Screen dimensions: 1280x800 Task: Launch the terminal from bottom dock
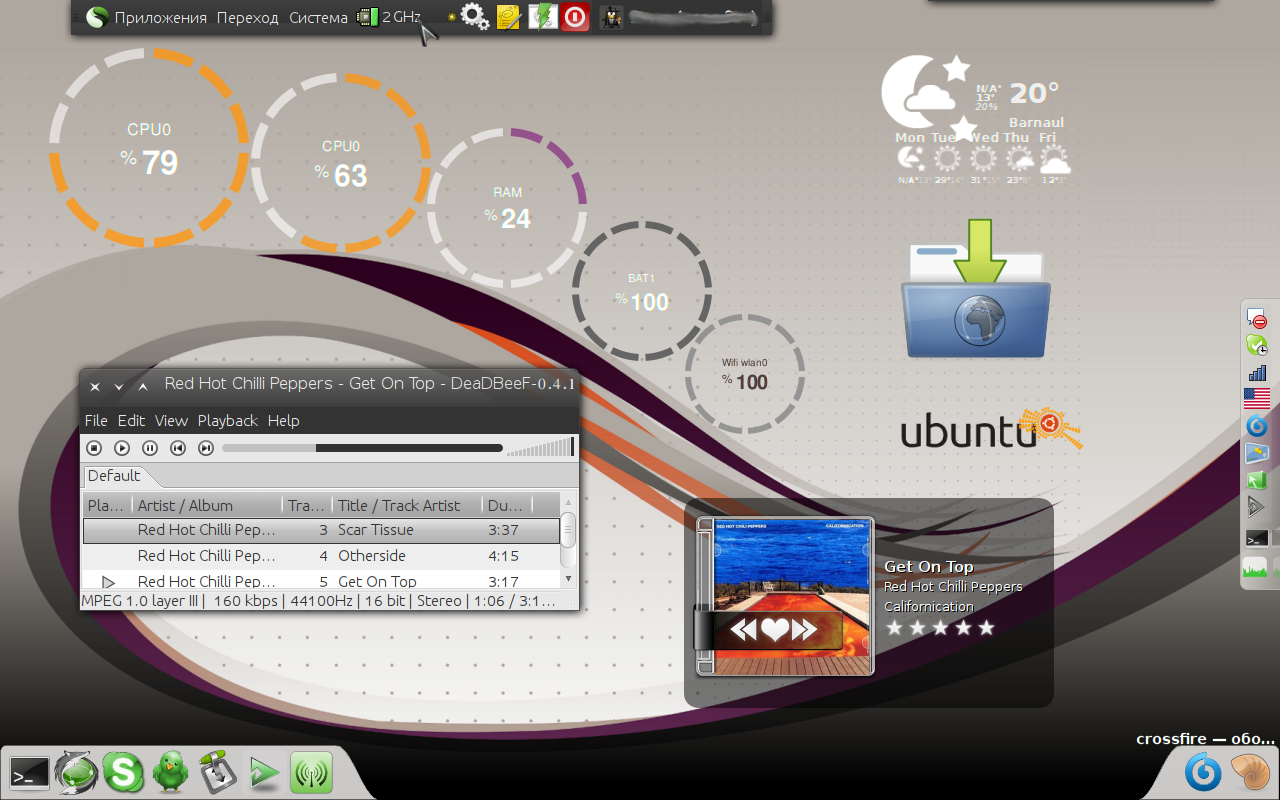(x=29, y=772)
